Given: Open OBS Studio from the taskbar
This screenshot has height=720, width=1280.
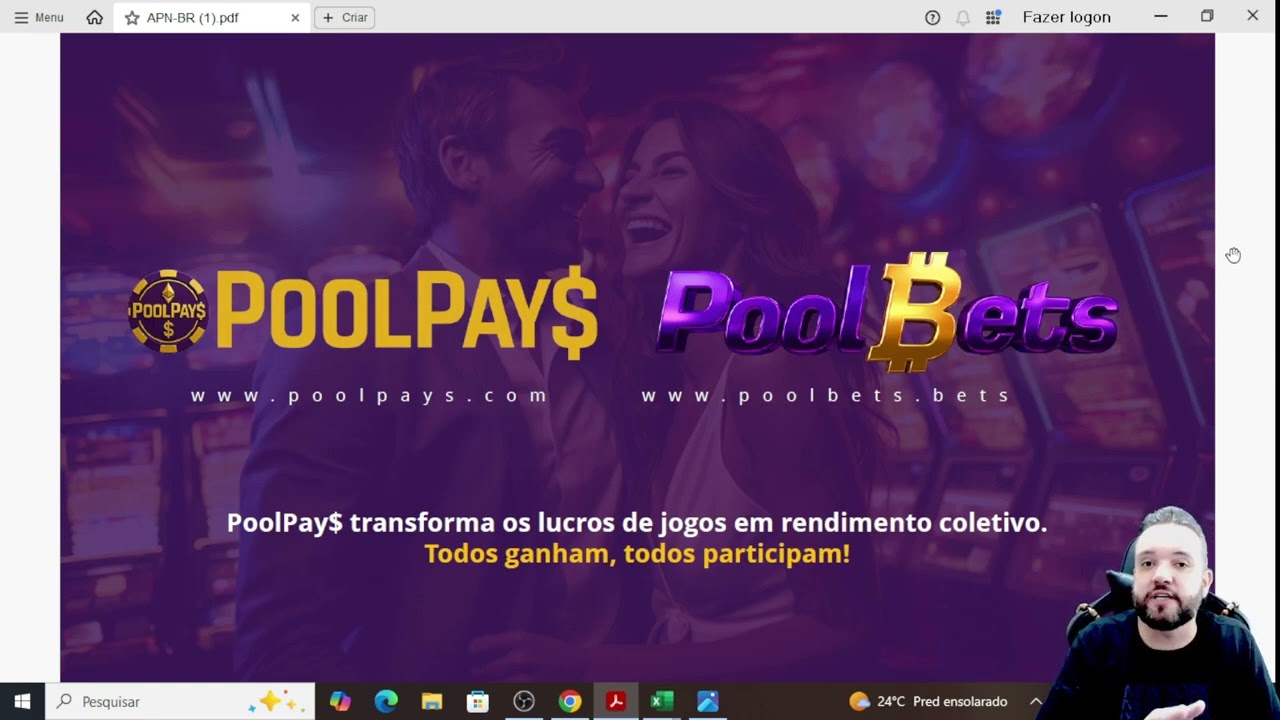Looking at the screenshot, I should pyautogui.click(x=524, y=701).
